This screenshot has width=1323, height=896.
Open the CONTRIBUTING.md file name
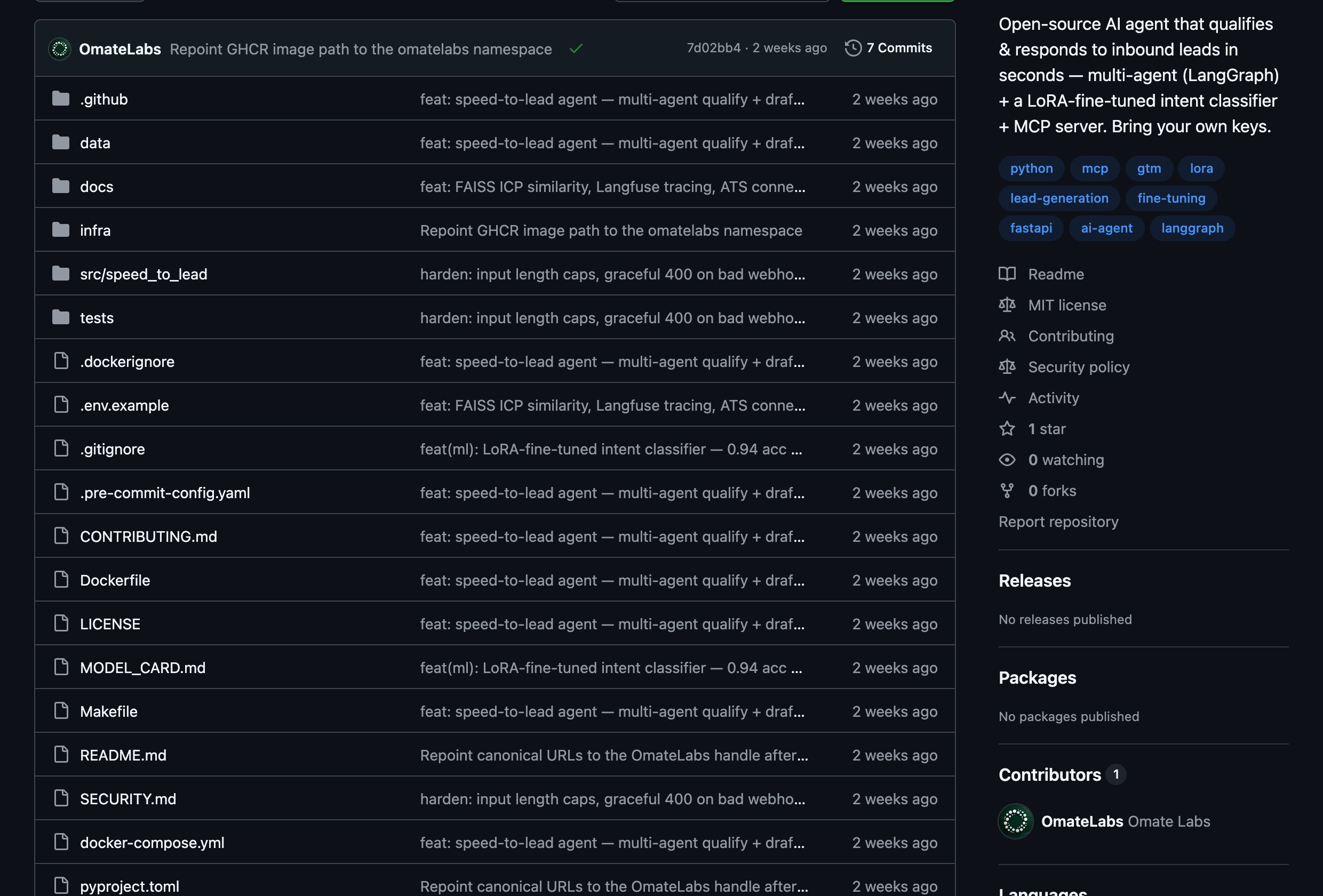click(148, 537)
